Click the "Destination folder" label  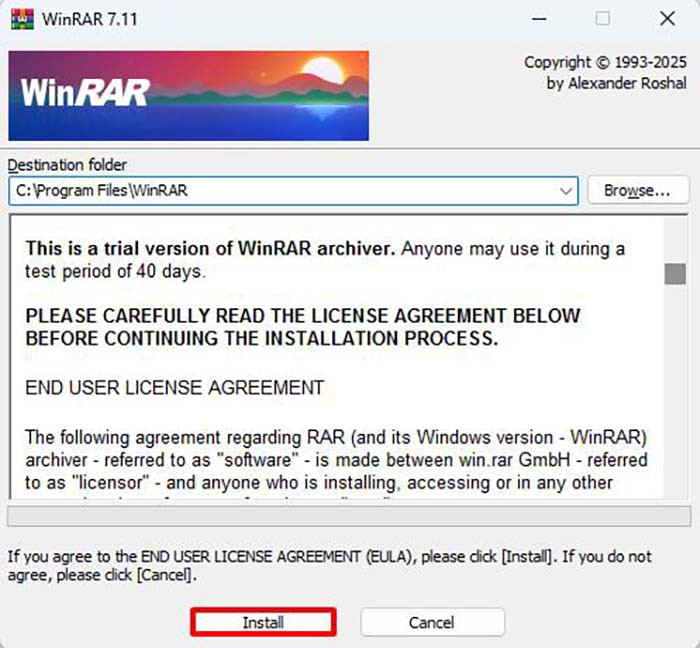[67, 165]
